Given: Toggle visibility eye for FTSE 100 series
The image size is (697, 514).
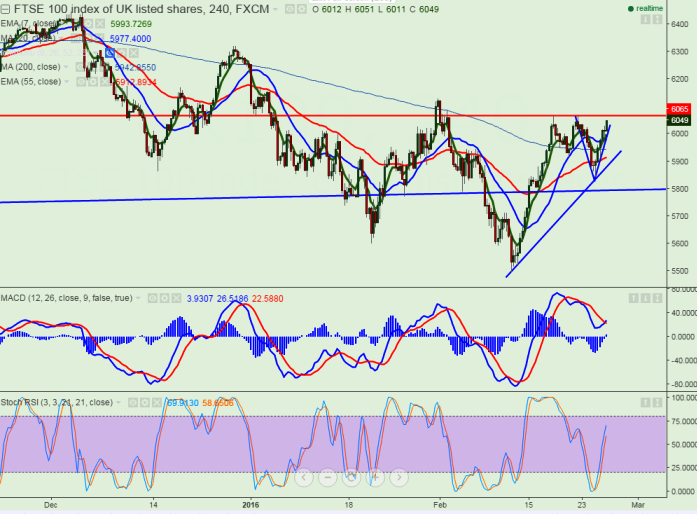Looking at the screenshot, I should click(x=290, y=9).
